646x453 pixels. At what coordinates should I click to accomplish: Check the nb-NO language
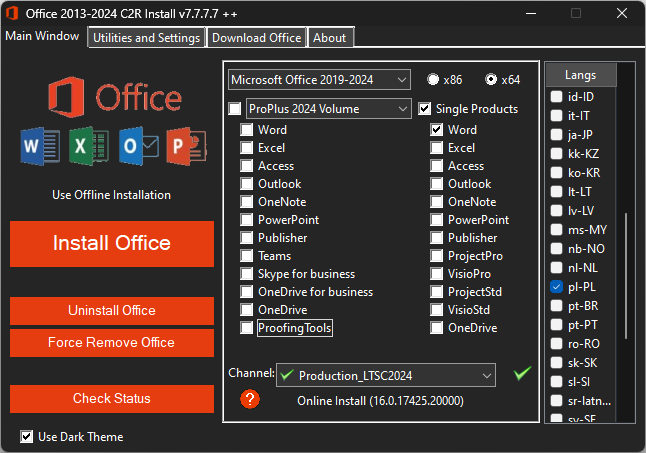coord(556,249)
